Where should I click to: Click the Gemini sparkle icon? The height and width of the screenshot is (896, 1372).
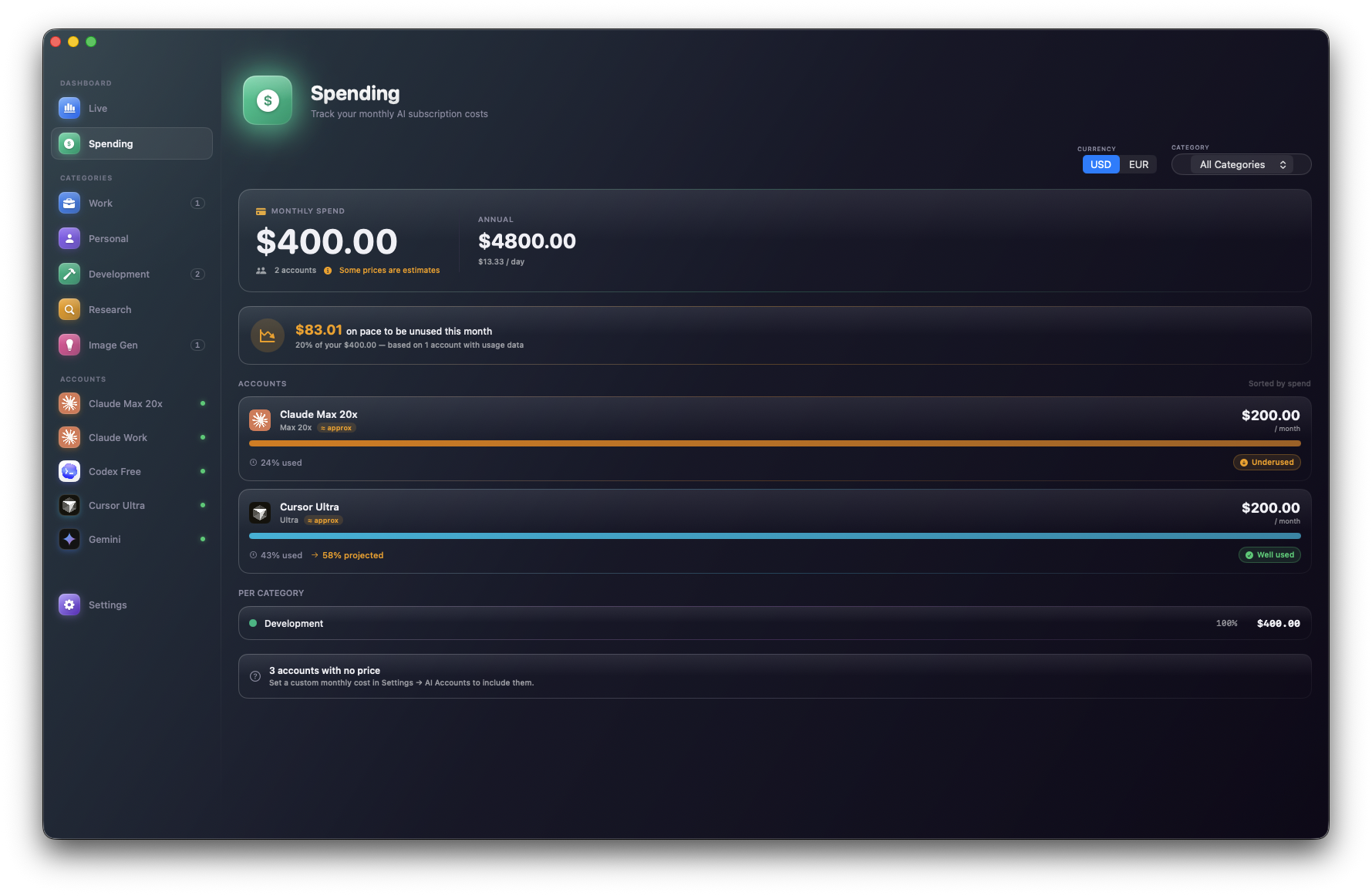[x=69, y=539]
